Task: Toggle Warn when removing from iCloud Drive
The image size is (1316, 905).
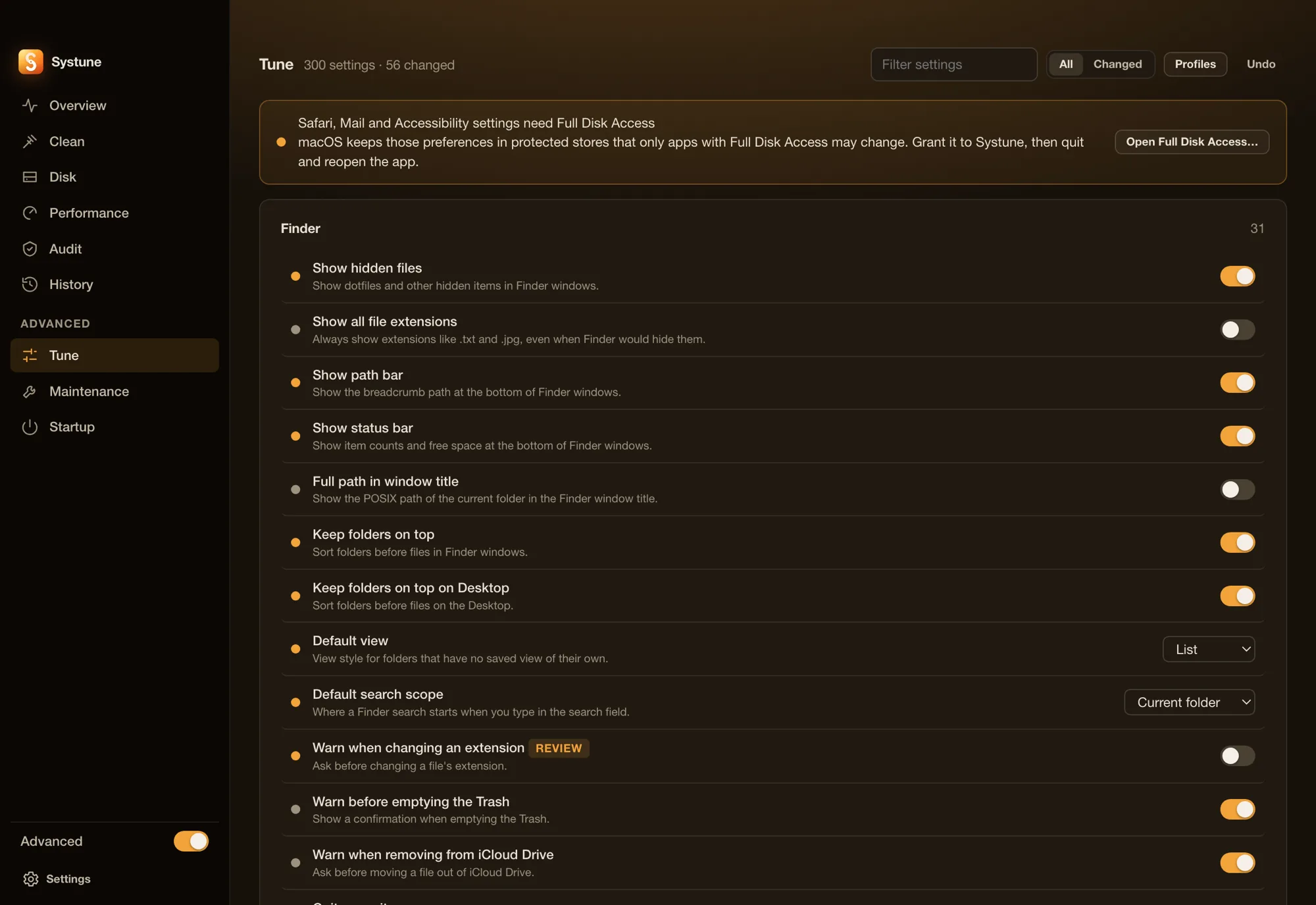Action: [x=1237, y=863]
